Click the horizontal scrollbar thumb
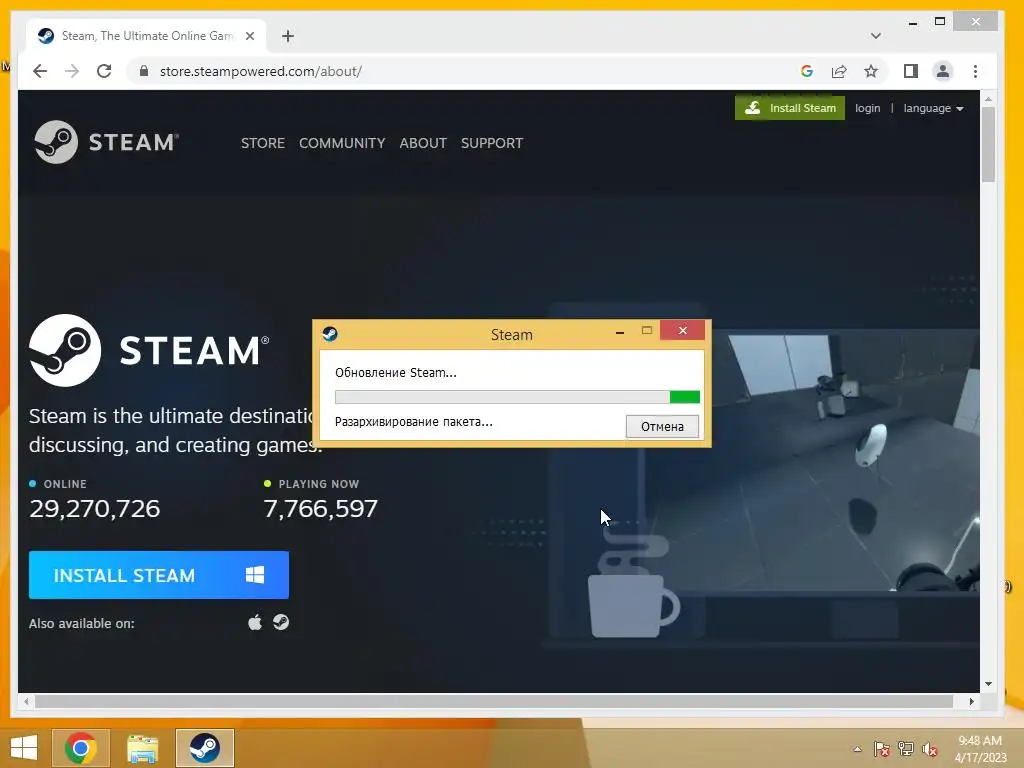Image resolution: width=1024 pixels, height=768 pixels. (494, 701)
